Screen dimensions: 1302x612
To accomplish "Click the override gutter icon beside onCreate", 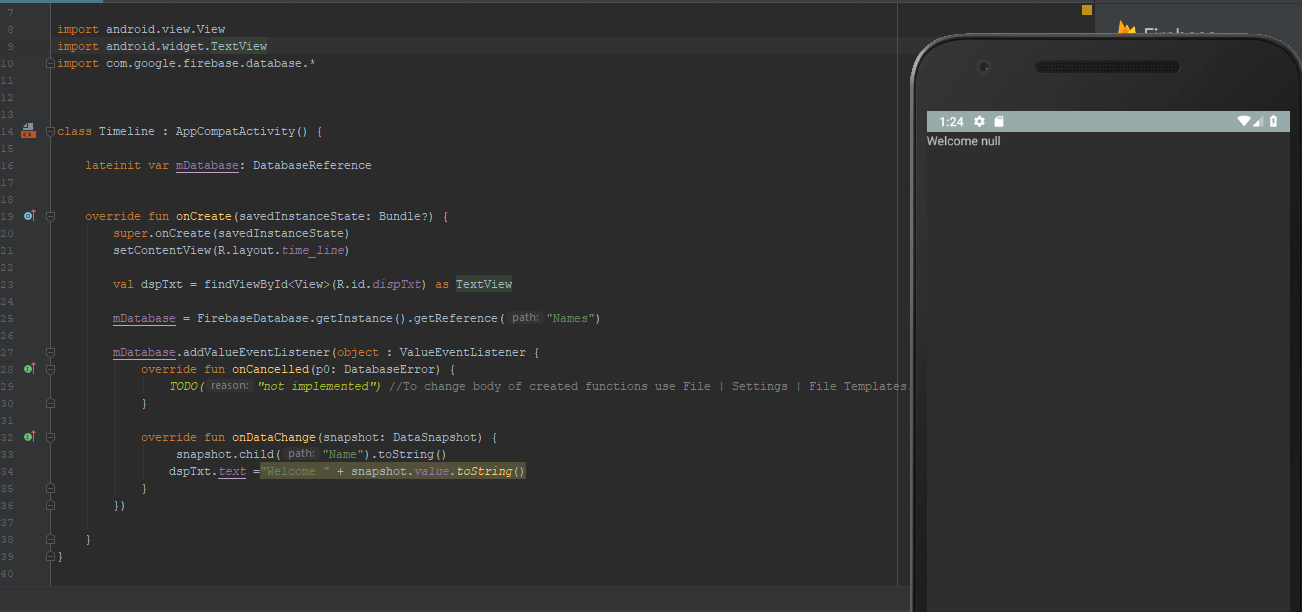I will click(x=29, y=215).
